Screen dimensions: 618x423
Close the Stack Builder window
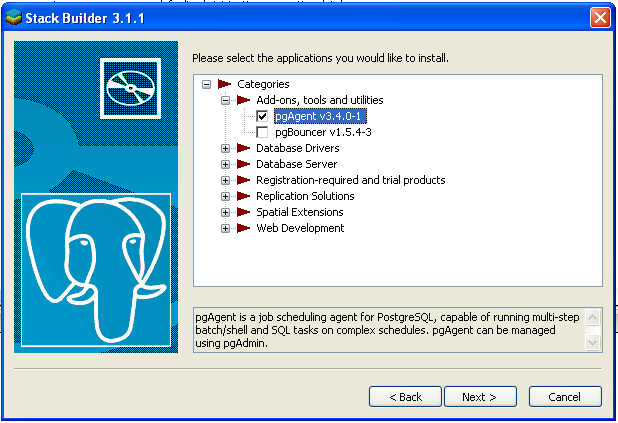[600, 18]
